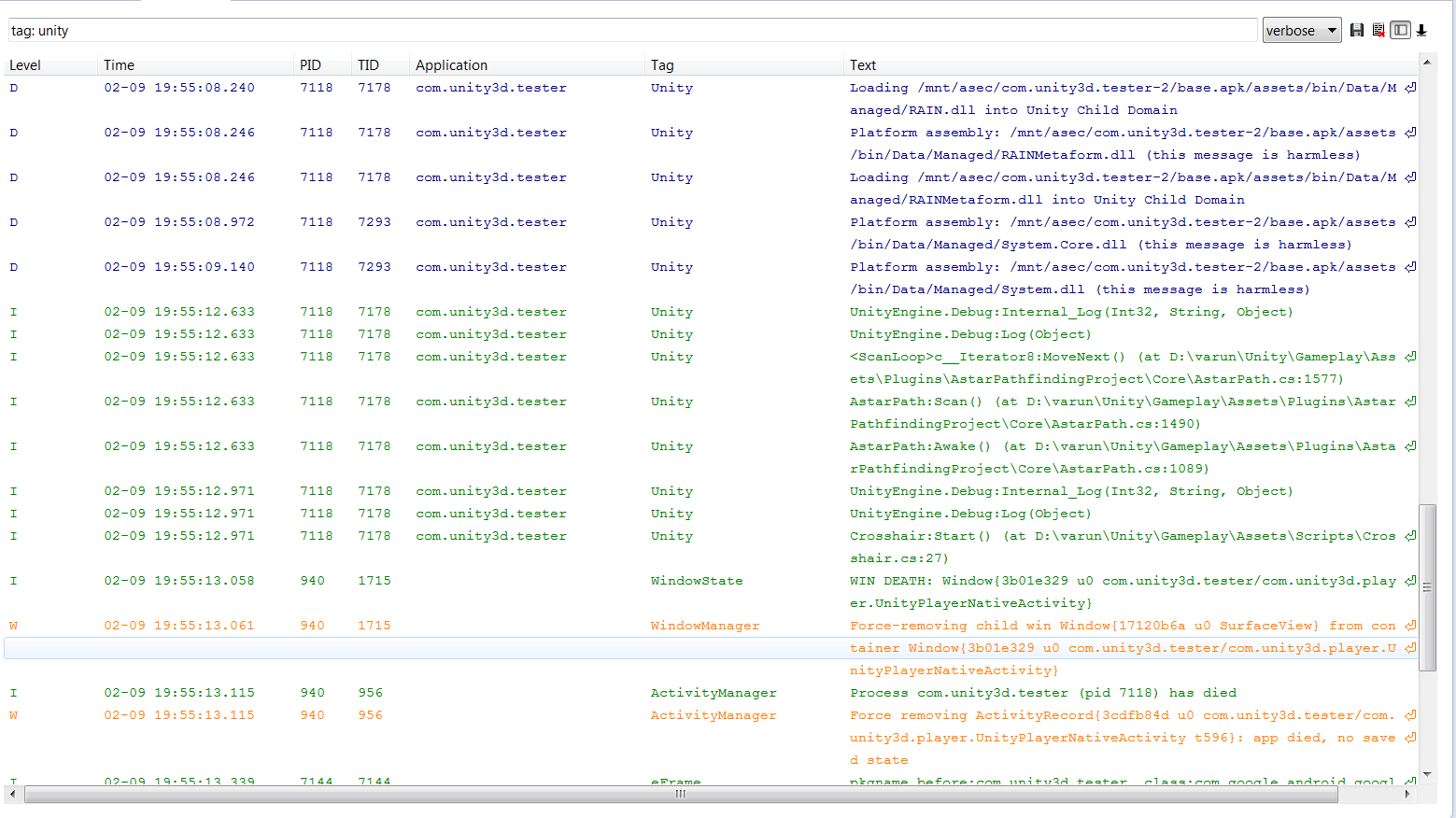Click the vertical scrollbar up arrow

click(1427, 62)
